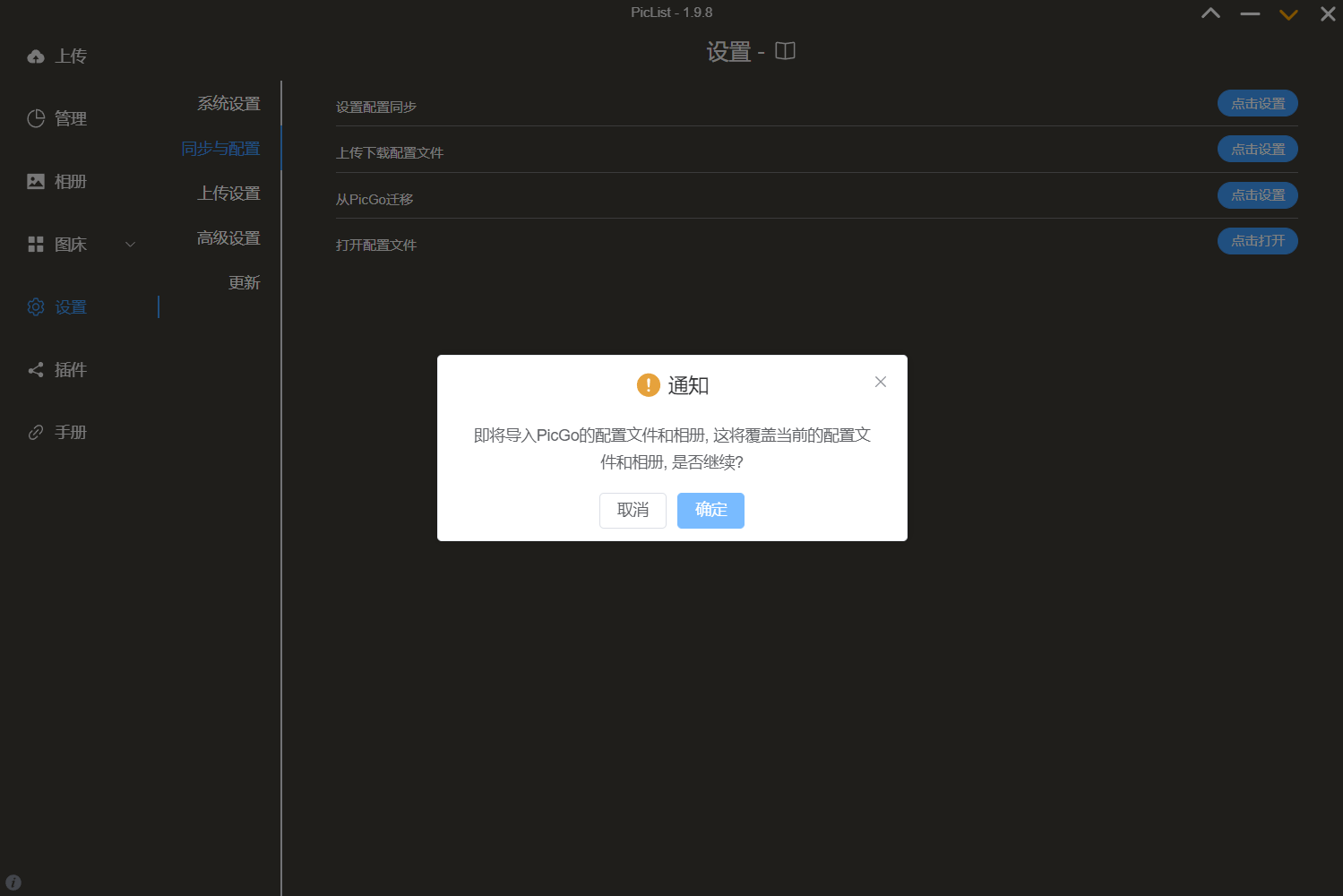Cancel the import with 取消
The image size is (1343, 896).
coord(633,511)
